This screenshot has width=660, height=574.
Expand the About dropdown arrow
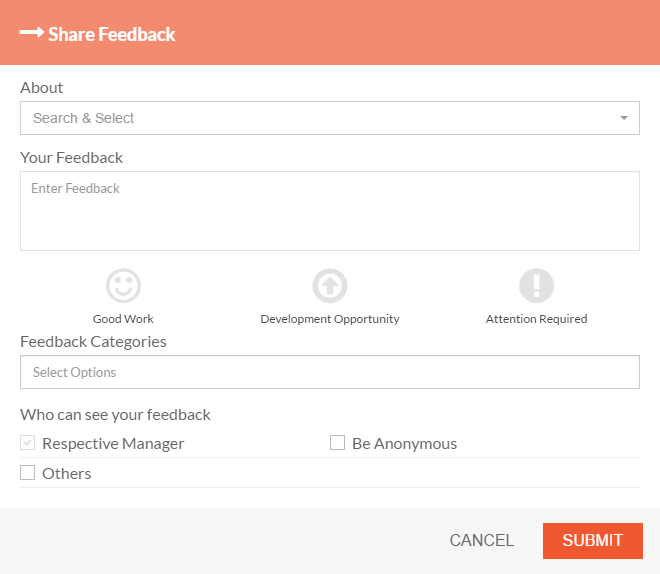[x=624, y=118]
